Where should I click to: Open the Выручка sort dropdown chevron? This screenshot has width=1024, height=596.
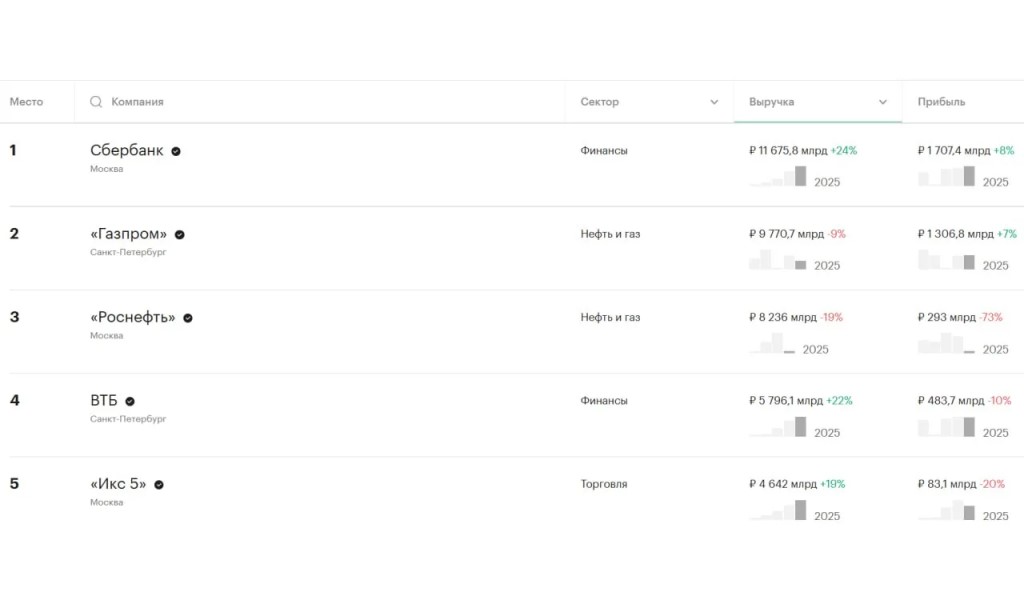click(883, 102)
